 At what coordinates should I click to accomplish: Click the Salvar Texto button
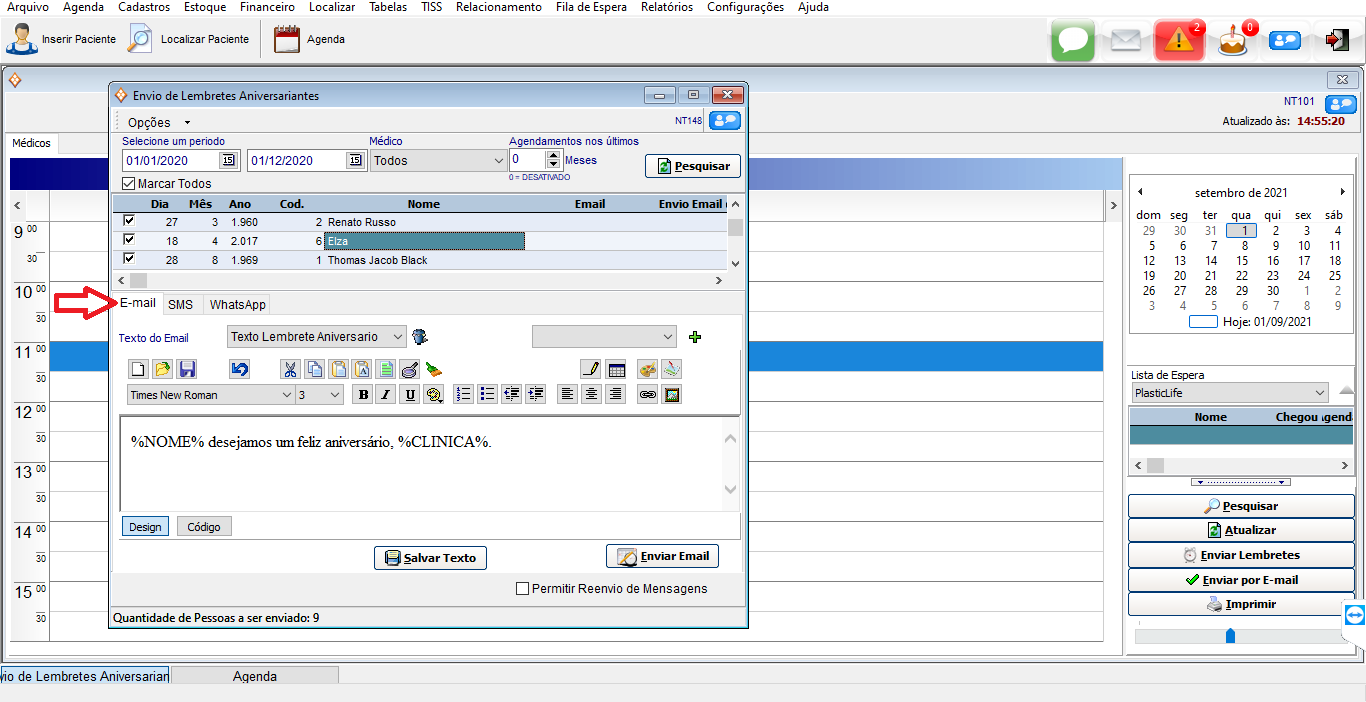point(431,558)
